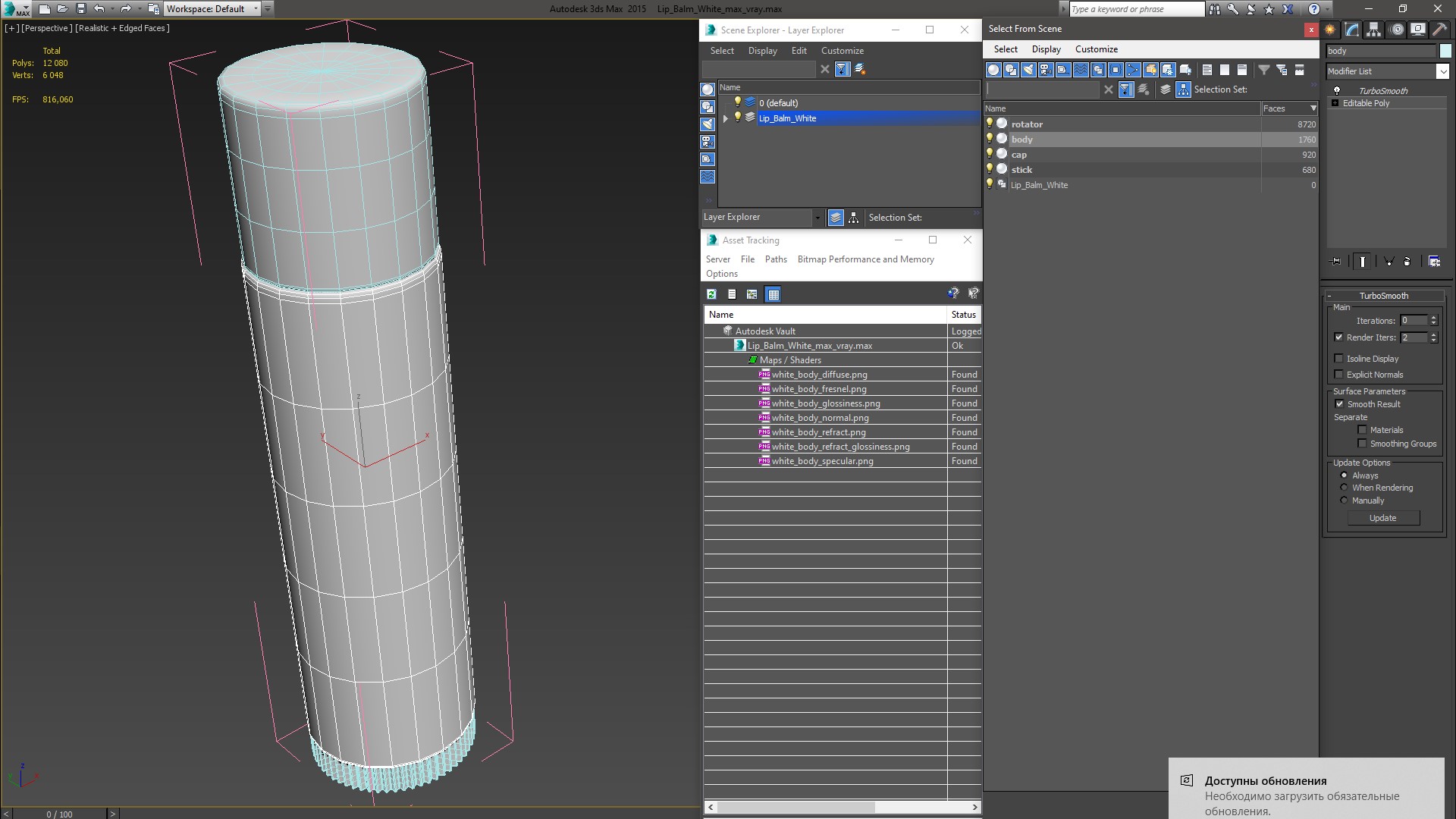This screenshot has width=1456, height=819.
Task: Expand the Editable Poly modifier entry
Action: pyautogui.click(x=1335, y=103)
